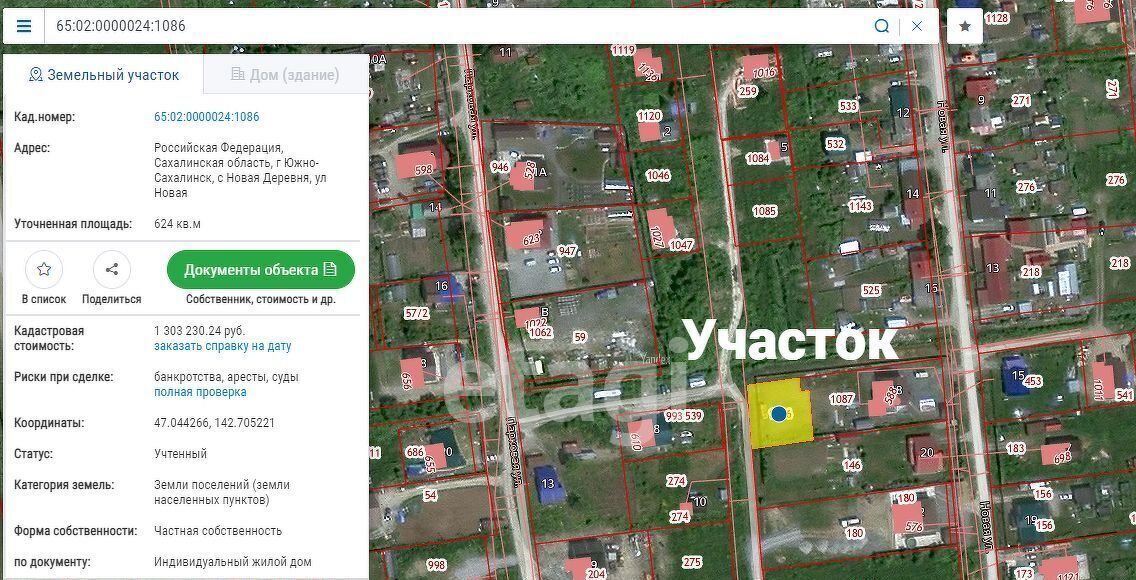1136x580 pixels.
Task: Open полная проверка link
Action: pyautogui.click(x=200, y=393)
